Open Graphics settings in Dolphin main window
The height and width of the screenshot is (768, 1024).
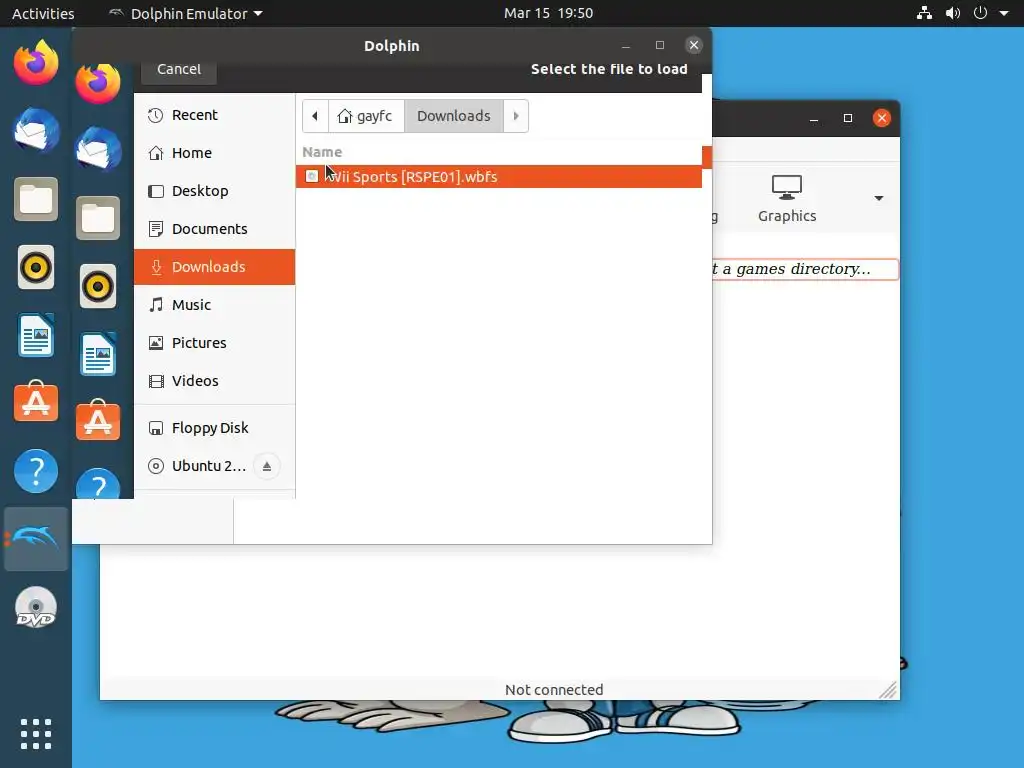pos(787,199)
